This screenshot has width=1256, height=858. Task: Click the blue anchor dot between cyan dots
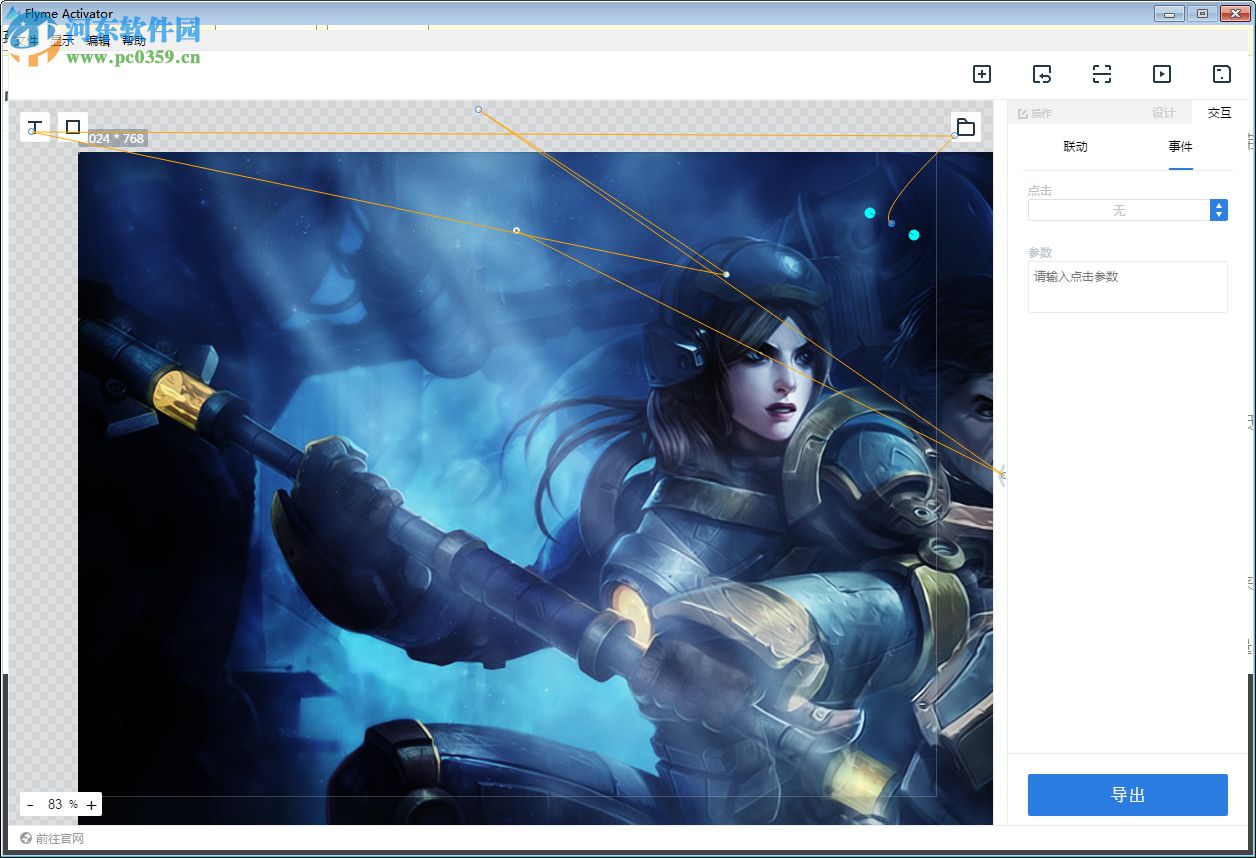[x=891, y=223]
